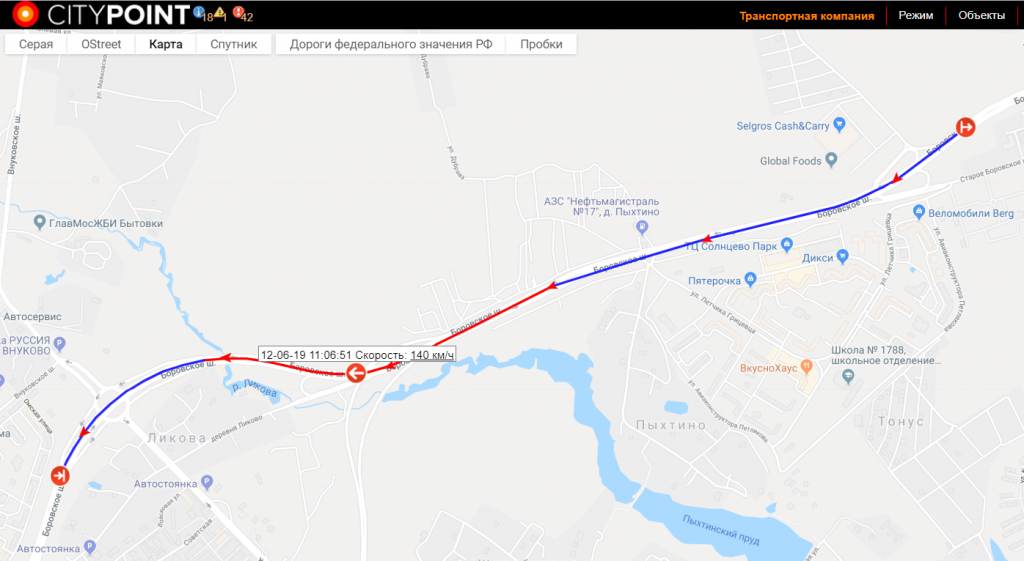
Task: Toggle the Дороги федерального значения РФ layer
Action: [x=391, y=44]
